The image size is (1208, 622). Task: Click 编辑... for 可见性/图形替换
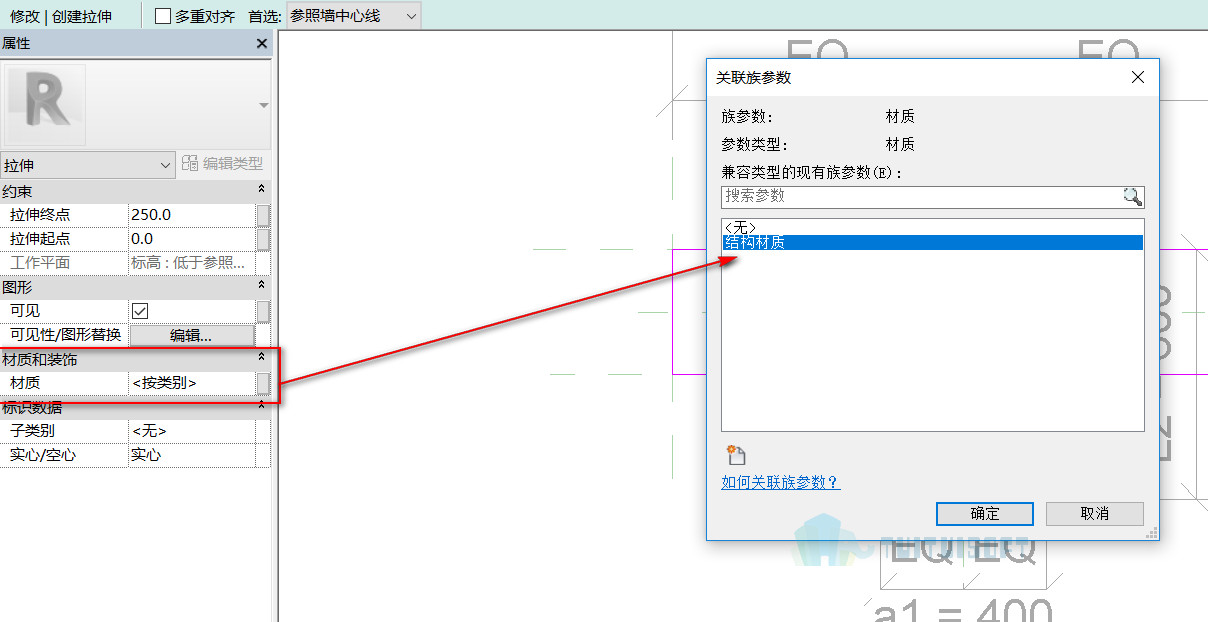[191, 335]
